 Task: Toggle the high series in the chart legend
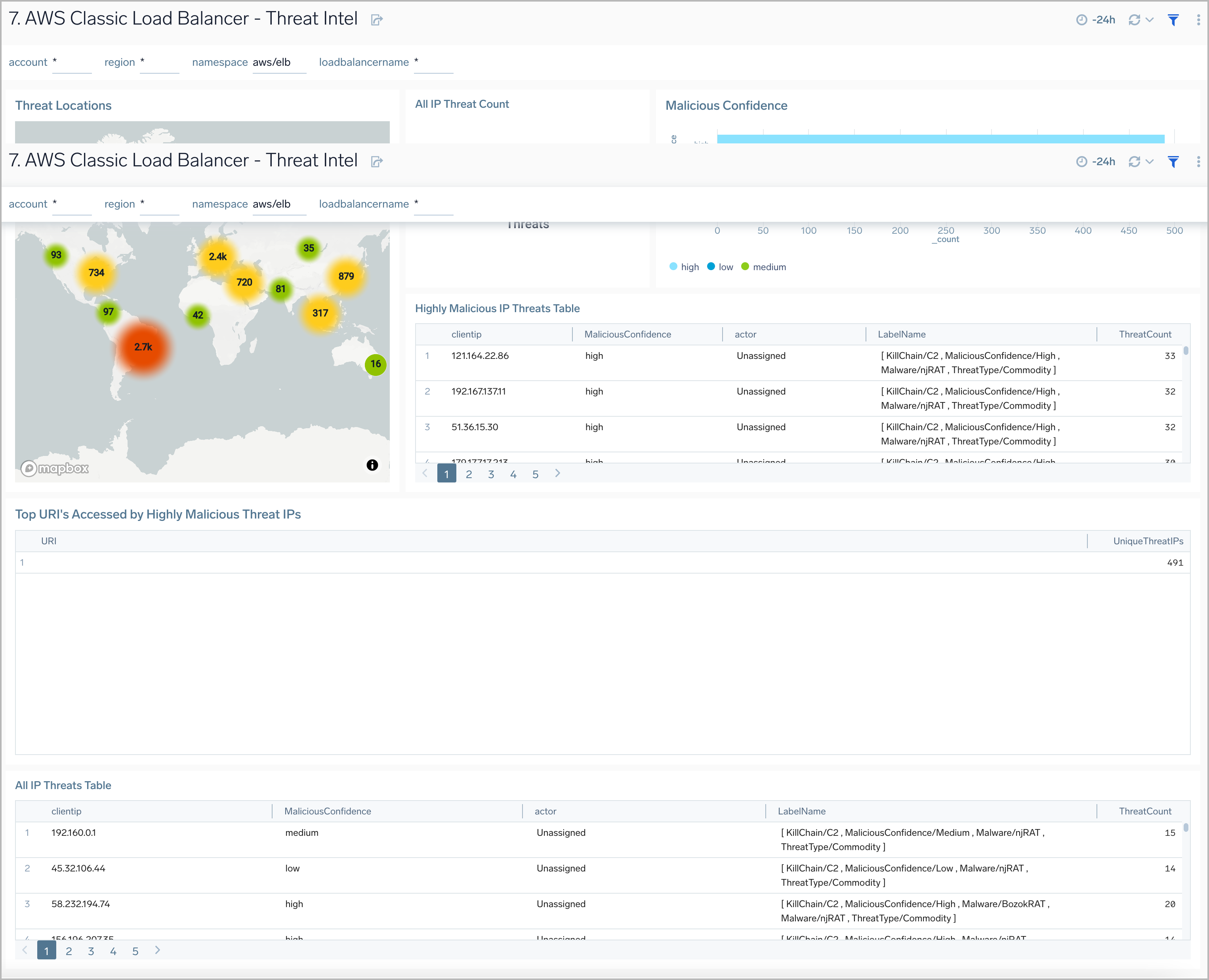click(x=684, y=267)
